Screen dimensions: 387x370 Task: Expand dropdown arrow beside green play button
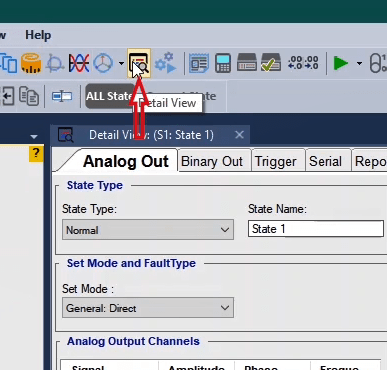coord(359,63)
